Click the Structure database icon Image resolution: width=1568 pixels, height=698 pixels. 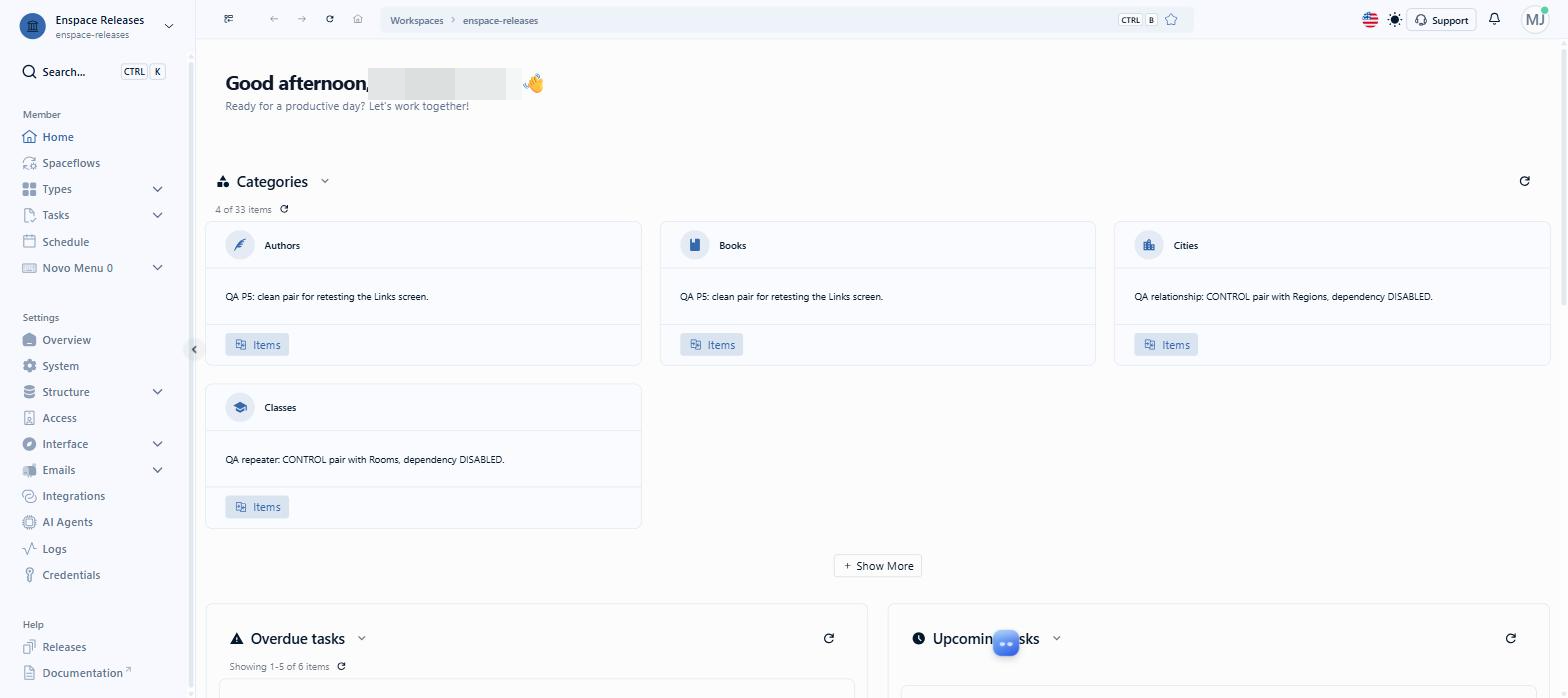(30, 392)
